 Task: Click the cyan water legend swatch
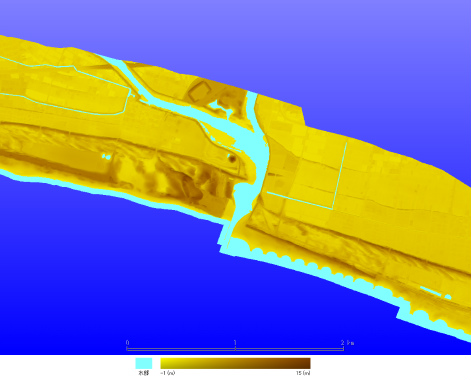click(144, 363)
